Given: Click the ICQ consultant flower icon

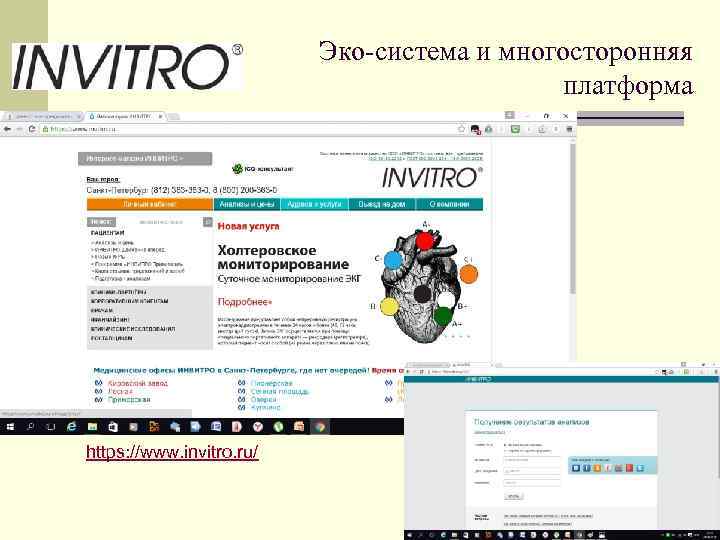Looking at the screenshot, I should 237,169.
